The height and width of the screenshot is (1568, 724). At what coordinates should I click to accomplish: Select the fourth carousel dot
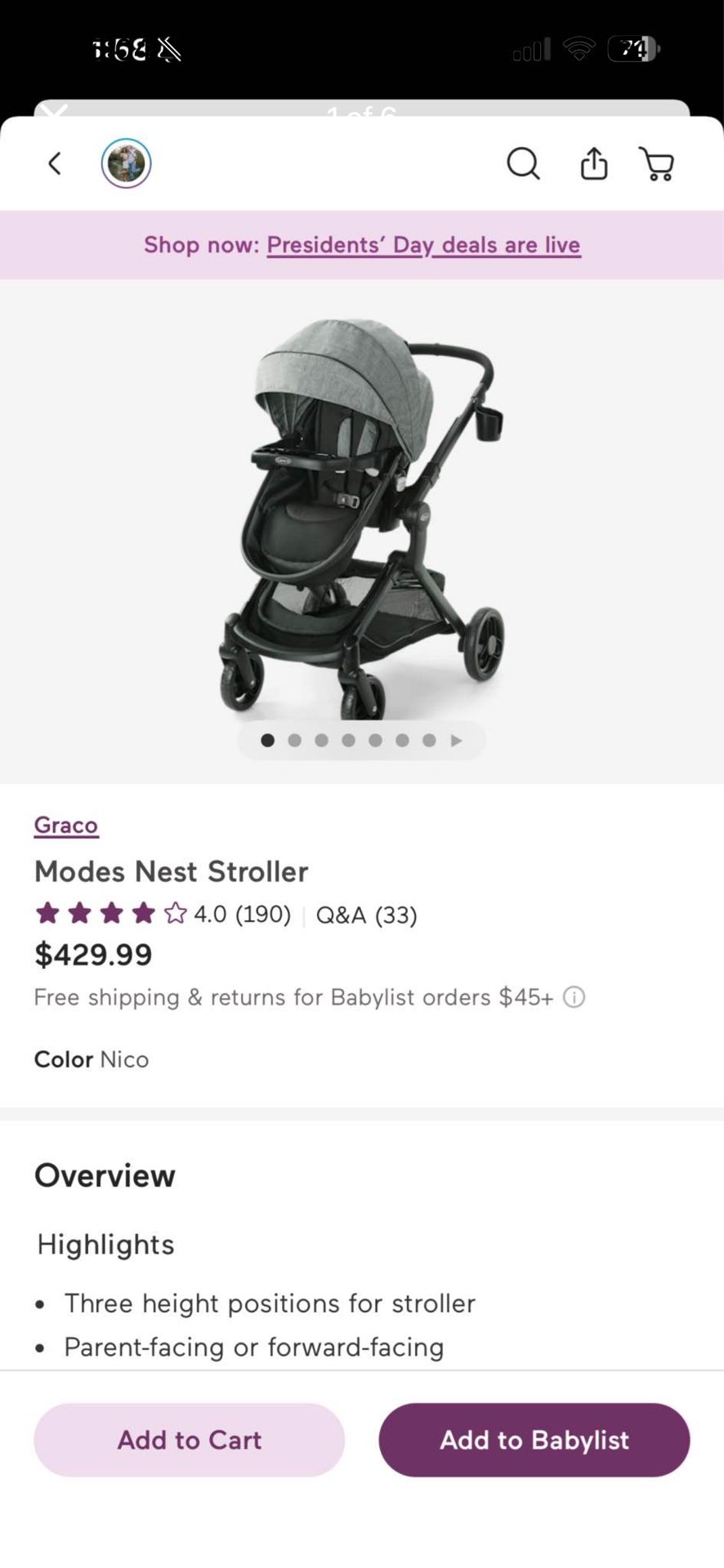(348, 740)
